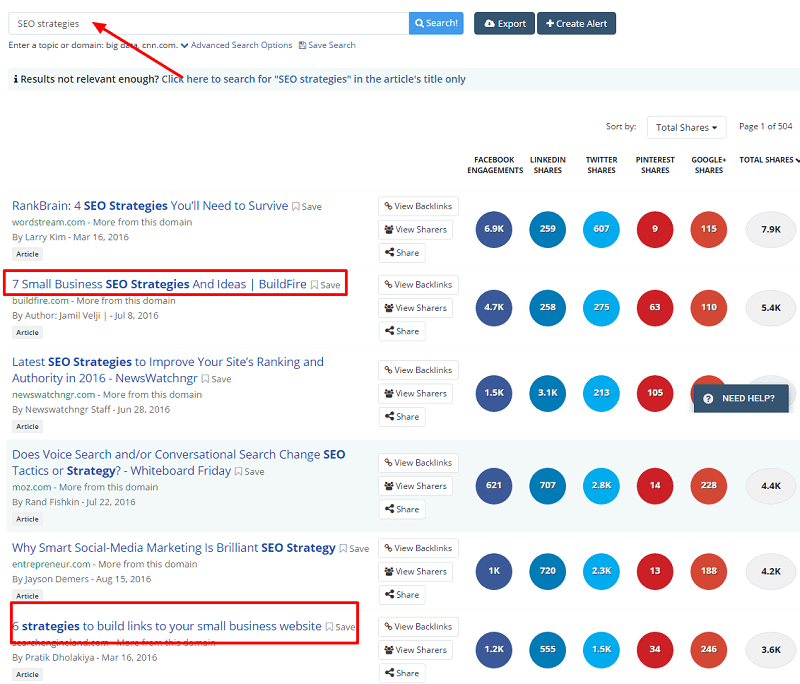Share the entrepreneur.com article
This screenshot has height=684, width=800.
coord(402,594)
